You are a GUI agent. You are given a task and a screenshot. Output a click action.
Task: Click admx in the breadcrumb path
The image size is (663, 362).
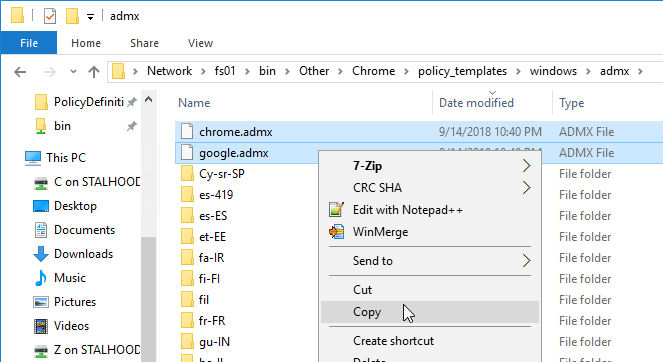(614, 71)
